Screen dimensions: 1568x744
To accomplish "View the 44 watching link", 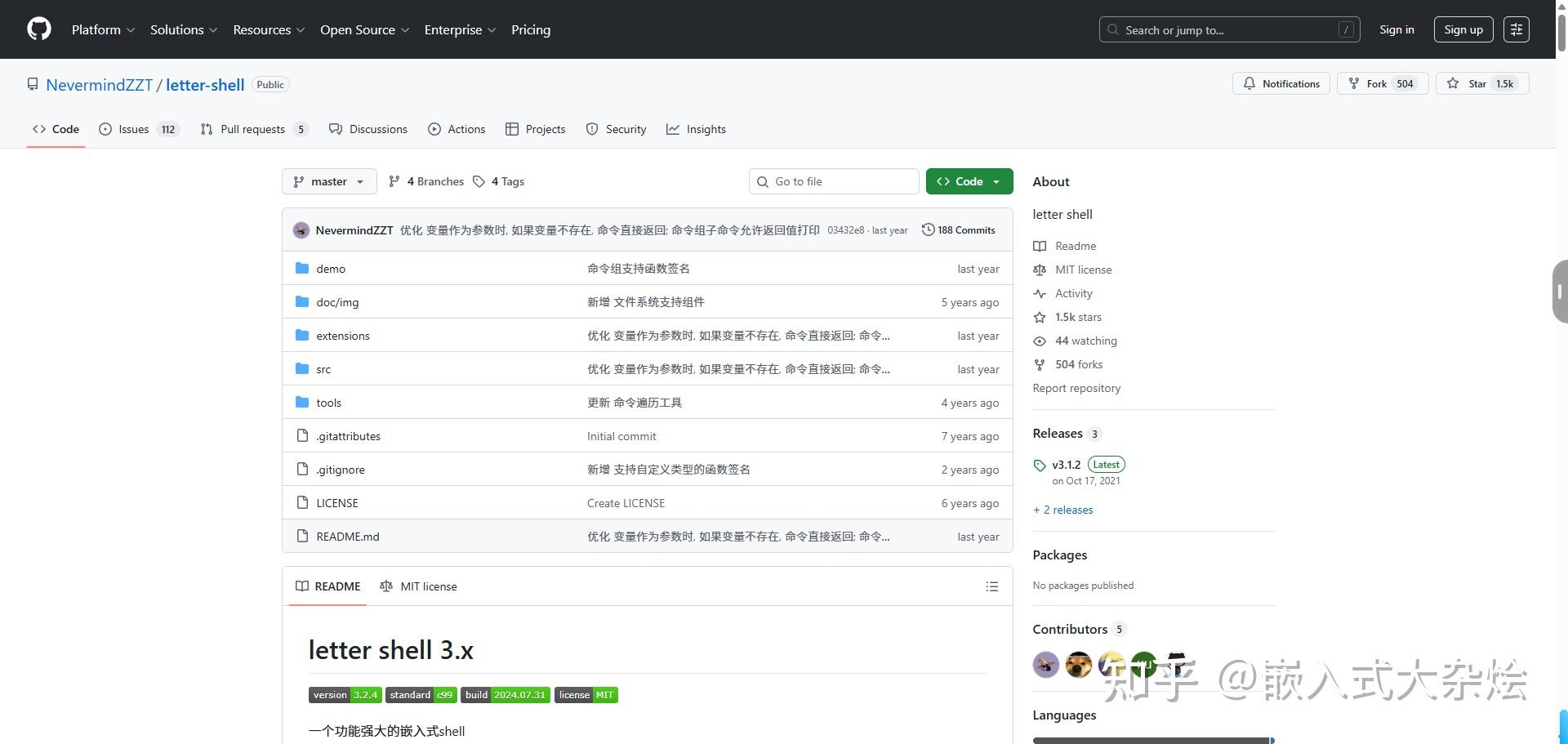I will click(x=1075, y=341).
